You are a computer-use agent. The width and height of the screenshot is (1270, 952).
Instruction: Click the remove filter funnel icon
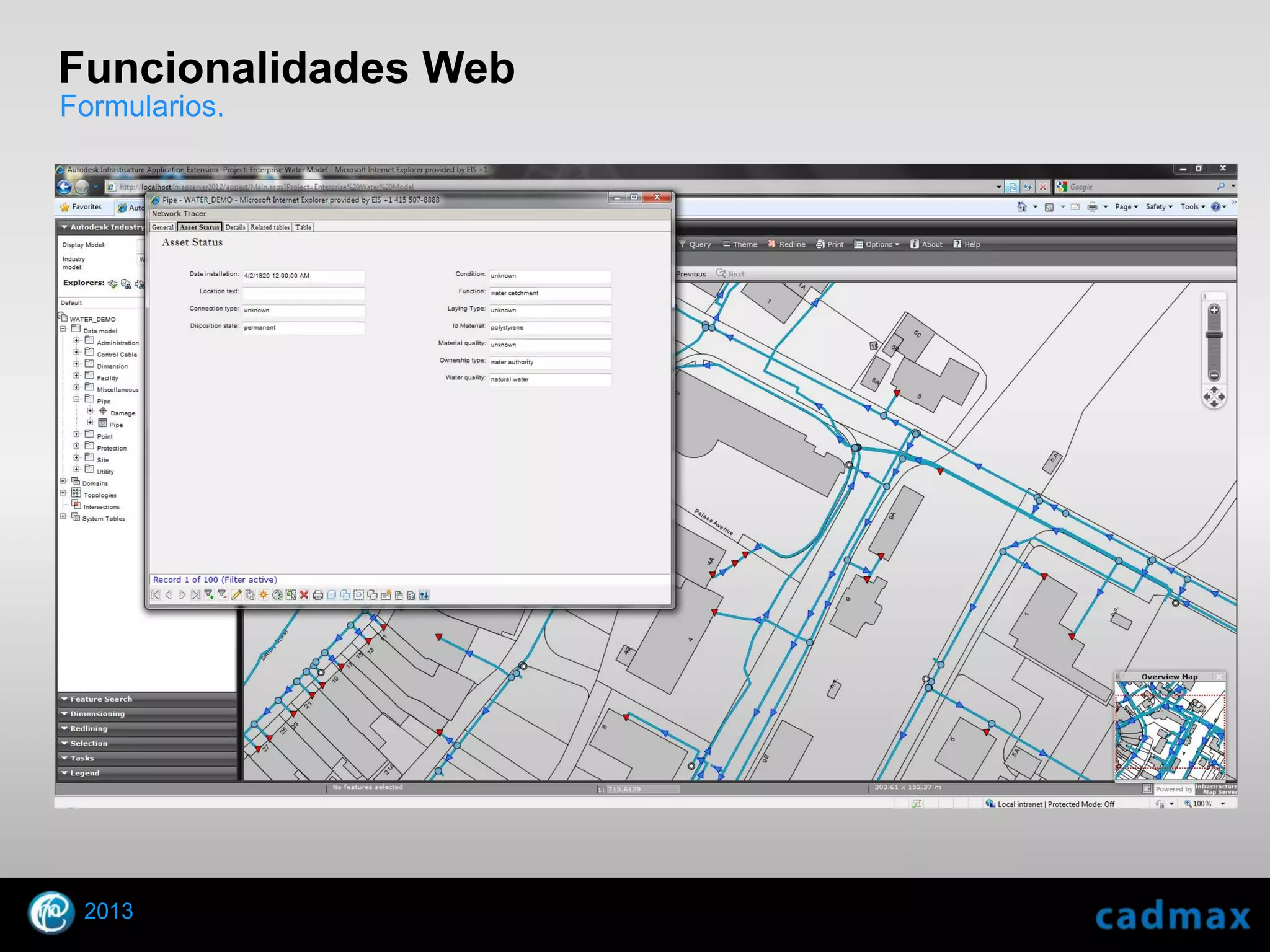(x=223, y=595)
